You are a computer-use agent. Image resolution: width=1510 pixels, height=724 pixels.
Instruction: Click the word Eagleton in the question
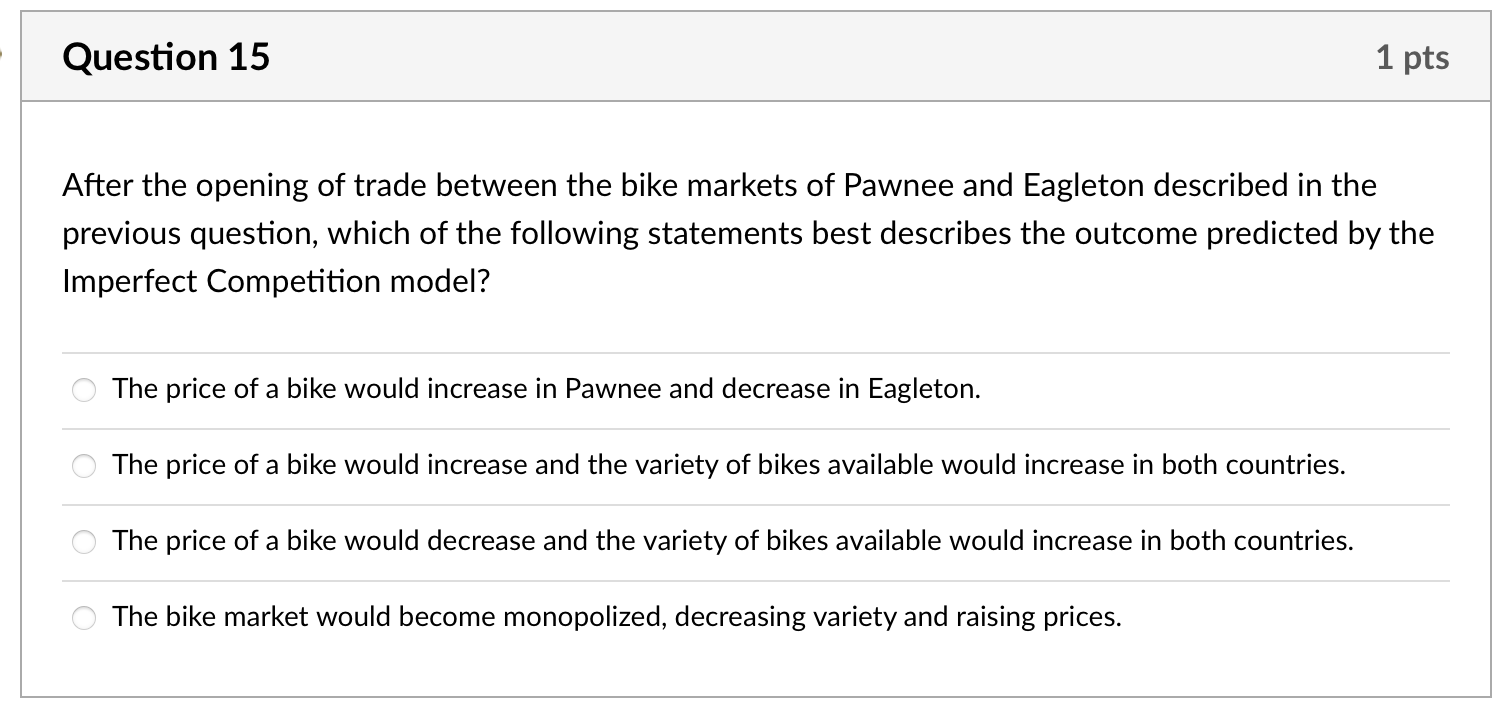pos(1076,184)
